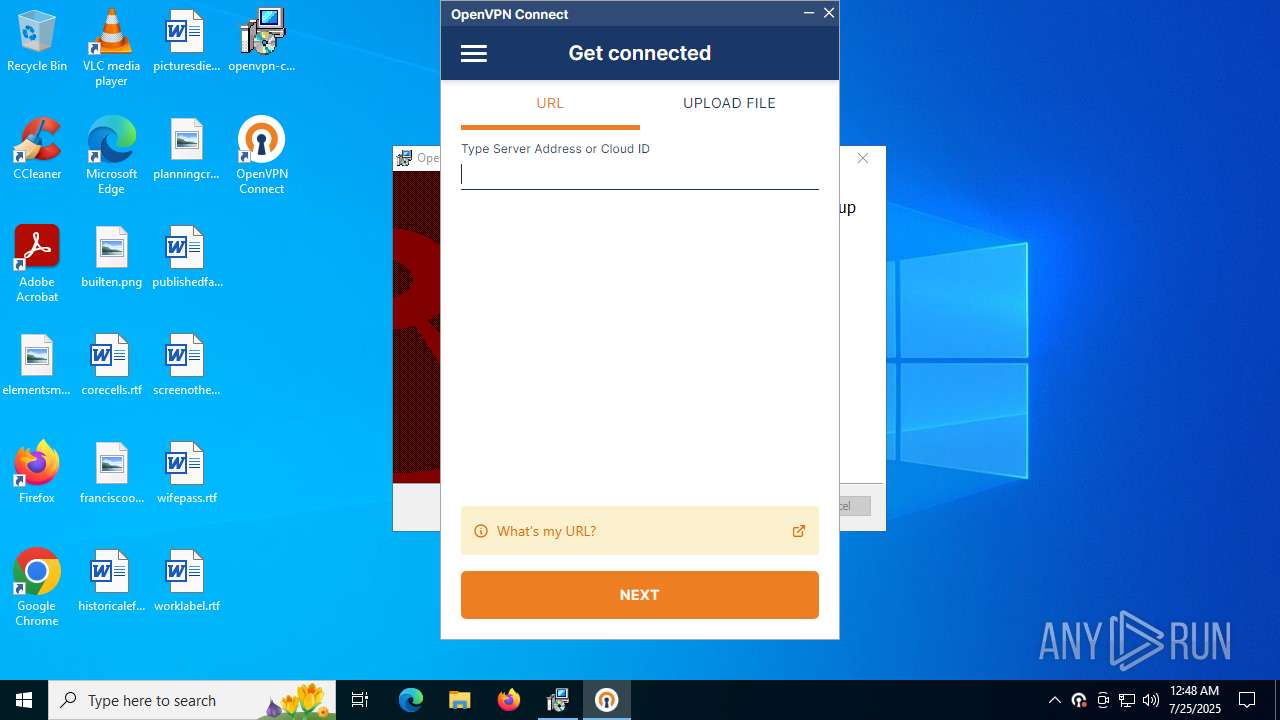Select the Microsoft Edge desktop shortcut

click(x=111, y=155)
